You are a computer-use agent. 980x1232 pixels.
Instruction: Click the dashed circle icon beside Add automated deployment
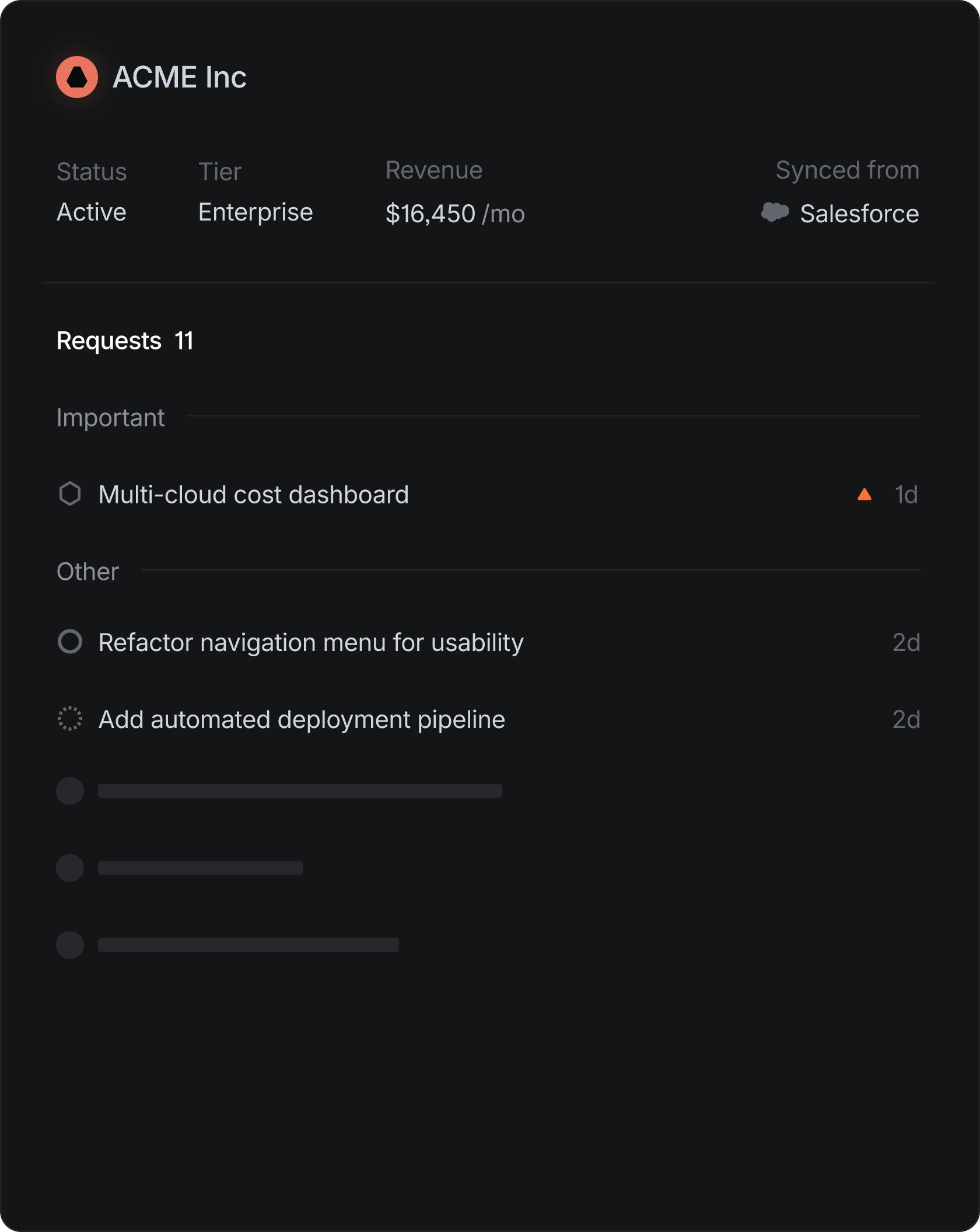[70, 719]
